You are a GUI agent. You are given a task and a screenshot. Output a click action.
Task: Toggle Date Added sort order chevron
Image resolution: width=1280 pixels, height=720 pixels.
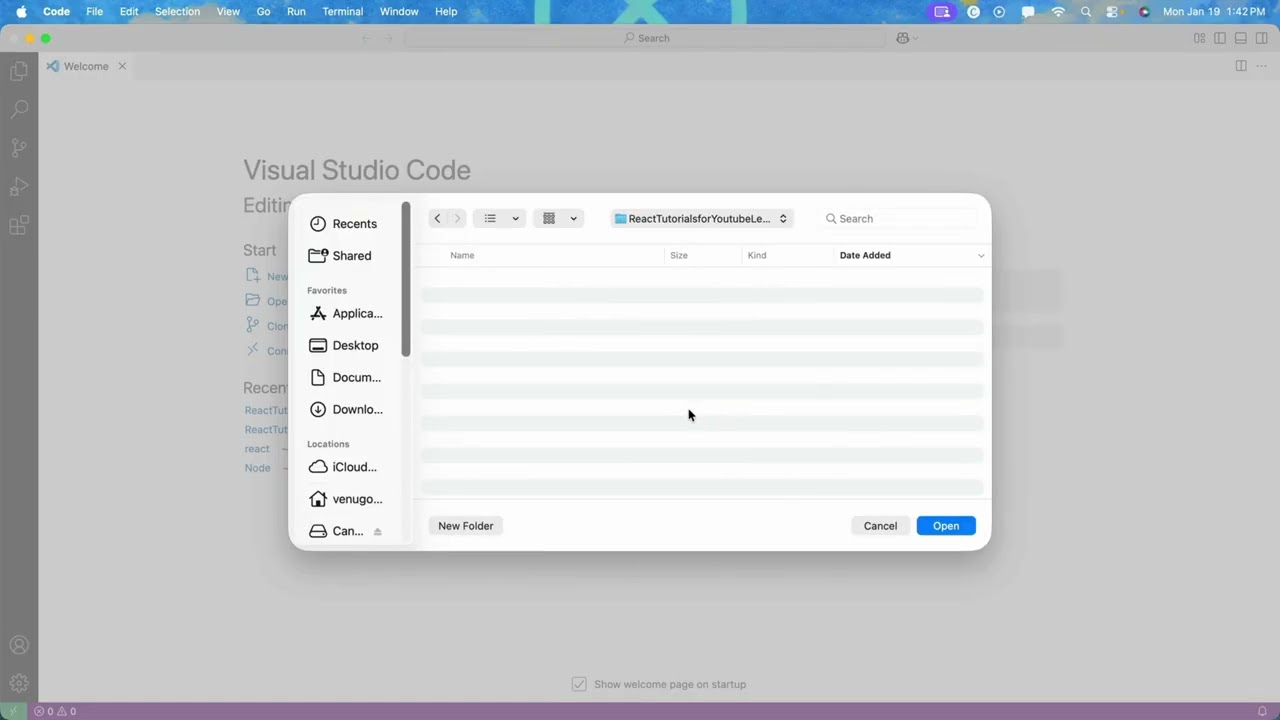(981, 256)
